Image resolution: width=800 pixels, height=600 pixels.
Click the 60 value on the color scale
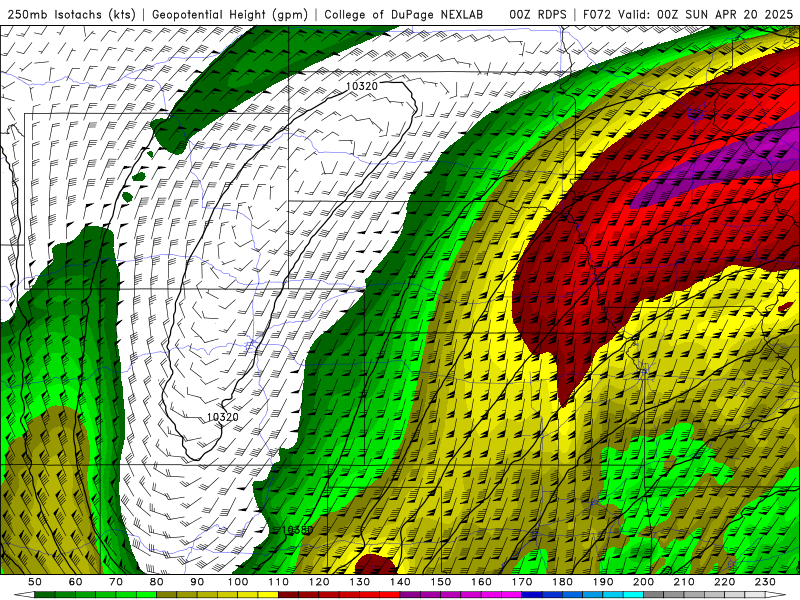click(76, 582)
